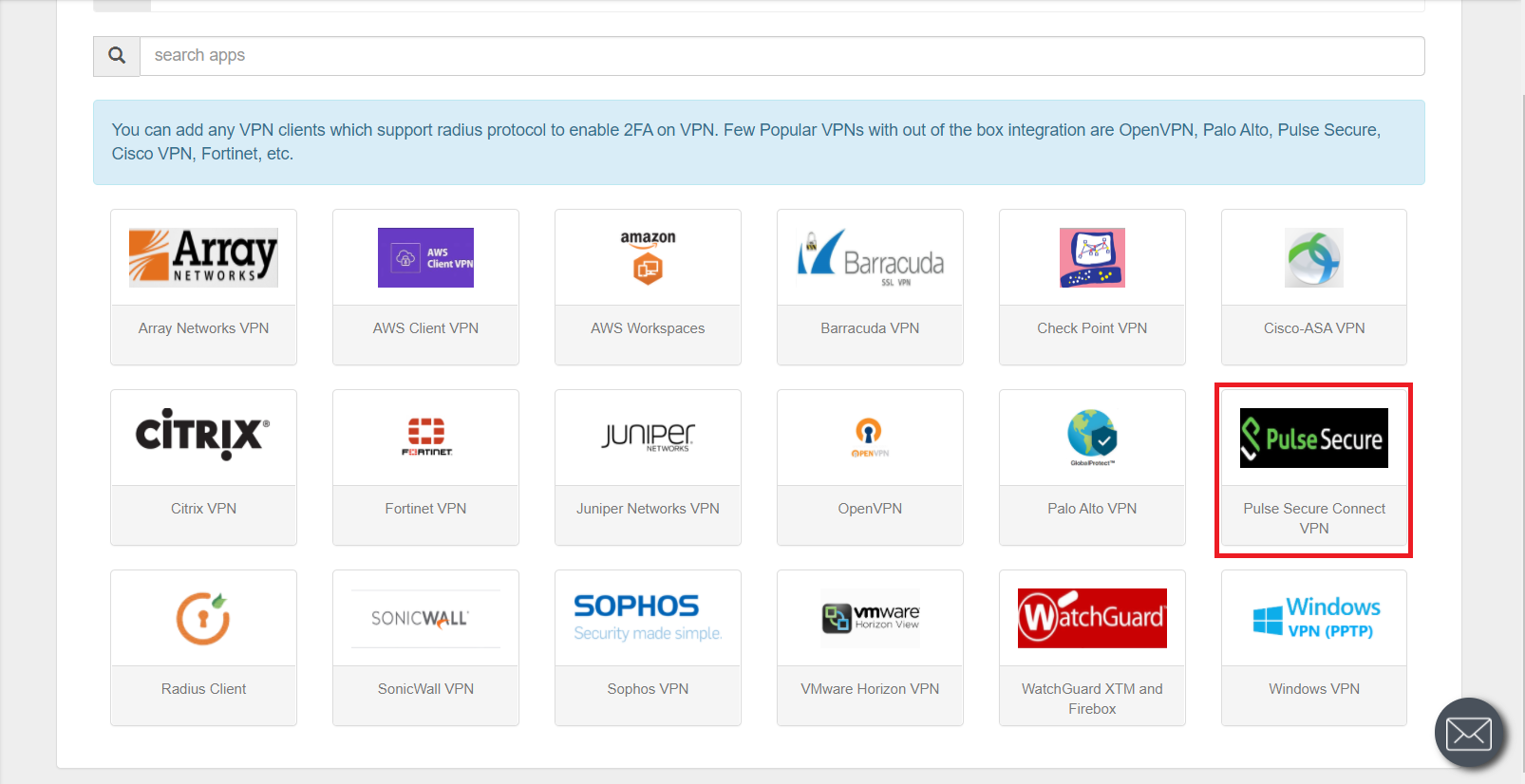Click the Array Networks VPN logo

[203, 257]
